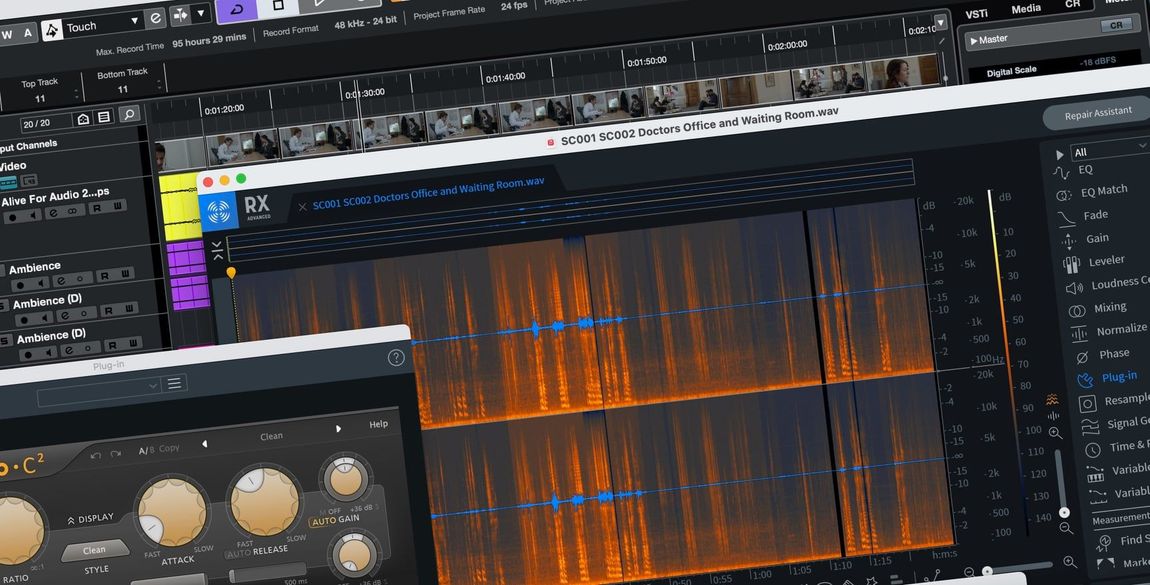Switch to the Media tab
Screen dimensions: 1150x585
[x=1026, y=9]
